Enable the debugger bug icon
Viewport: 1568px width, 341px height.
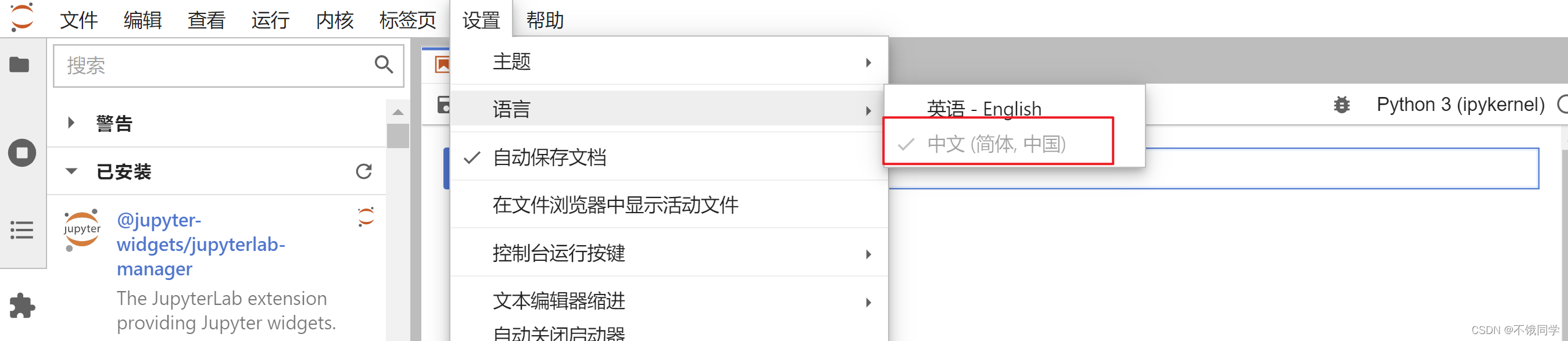(x=1341, y=105)
